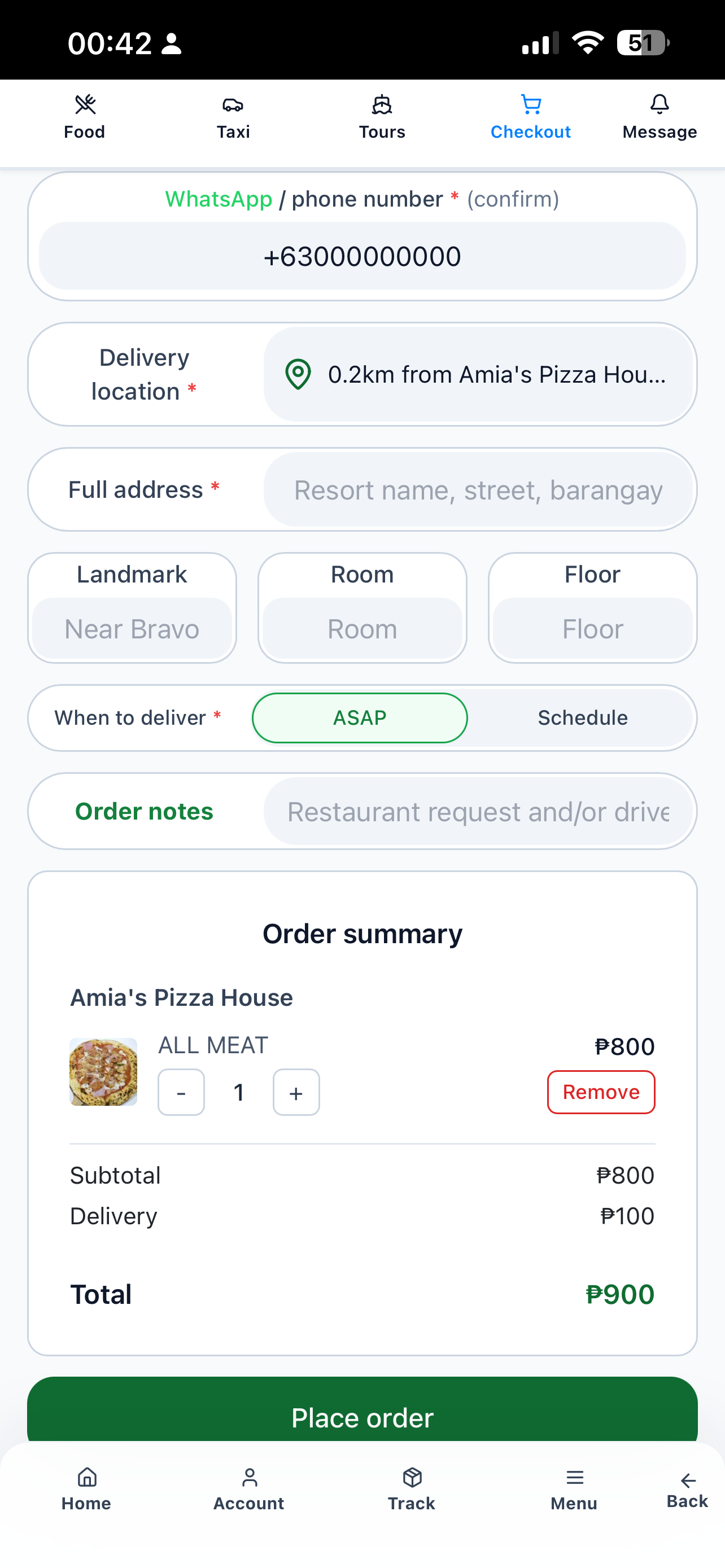Decrease ALL MEAT quantity with minus
Viewport: 725px width, 1568px height.
coord(181,1092)
